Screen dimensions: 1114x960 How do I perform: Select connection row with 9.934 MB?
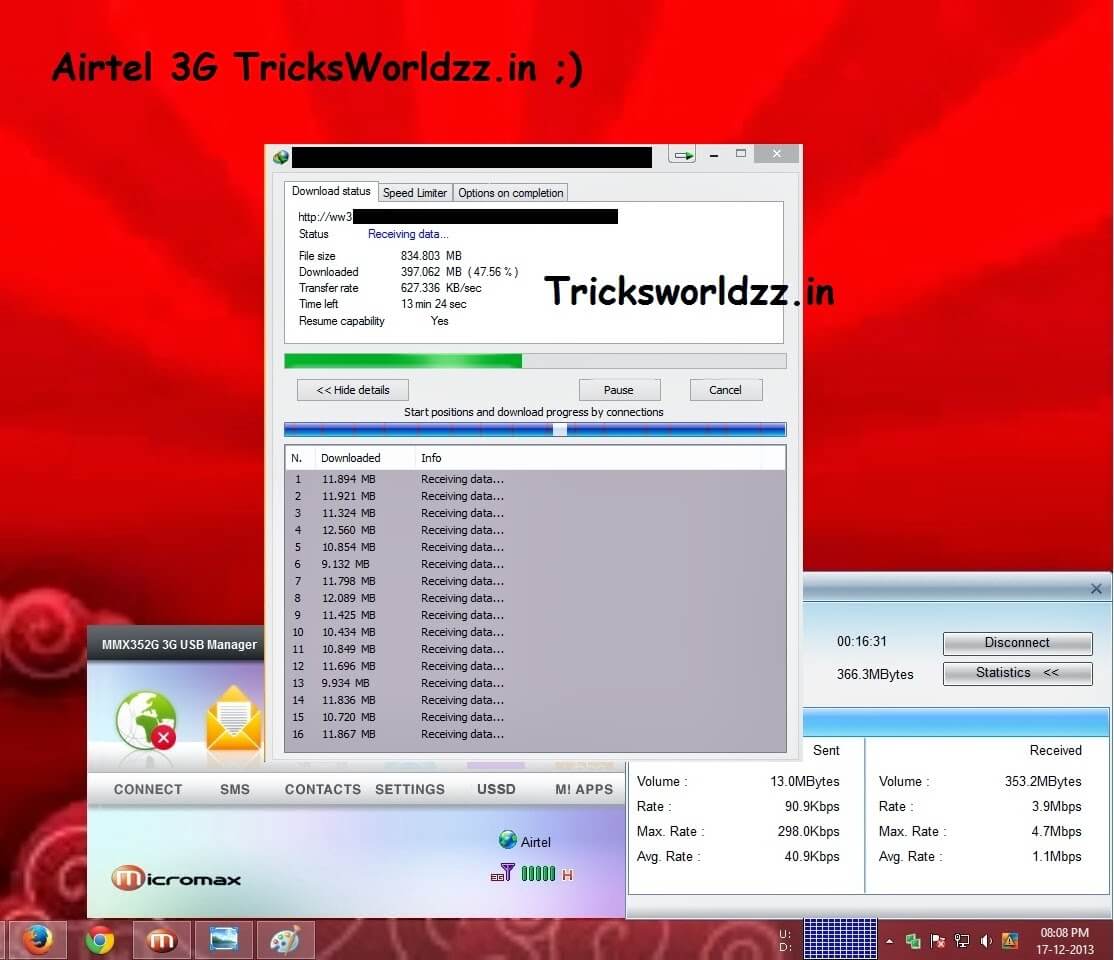[535, 683]
